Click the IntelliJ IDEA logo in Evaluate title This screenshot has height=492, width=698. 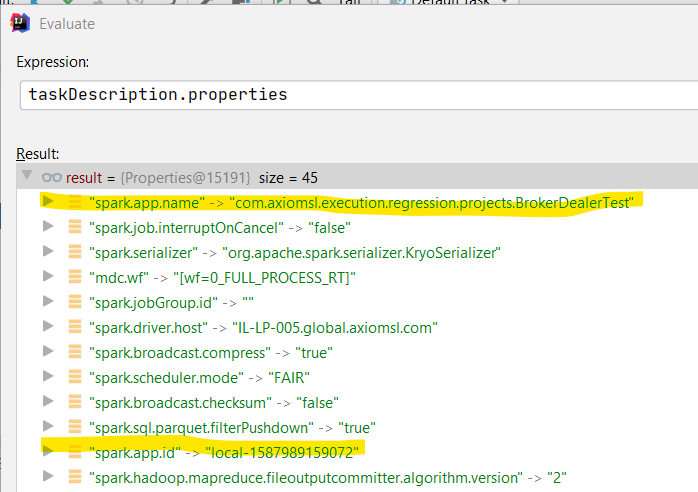tap(20, 23)
